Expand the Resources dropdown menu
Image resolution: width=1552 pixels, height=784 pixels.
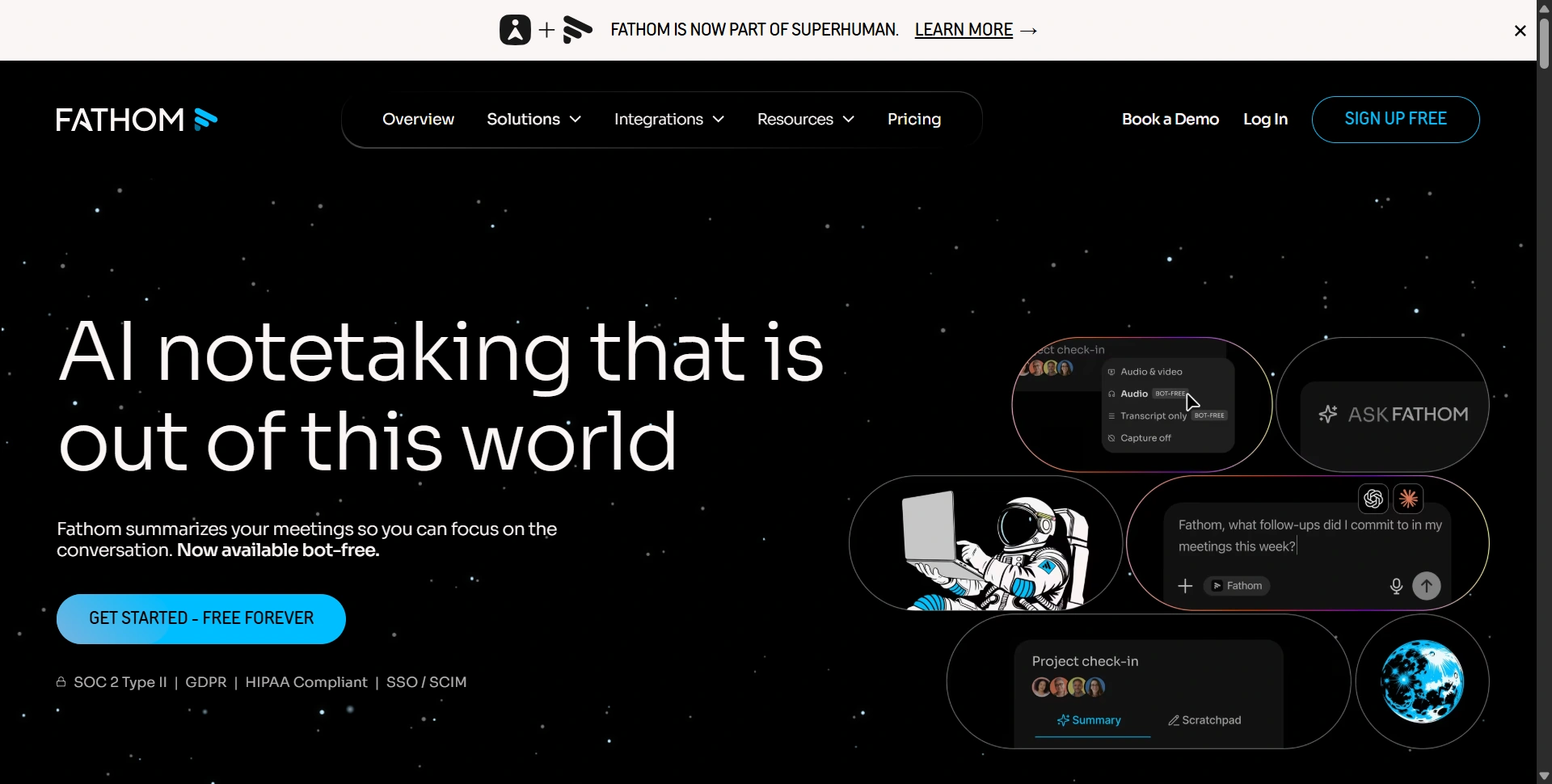point(805,119)
